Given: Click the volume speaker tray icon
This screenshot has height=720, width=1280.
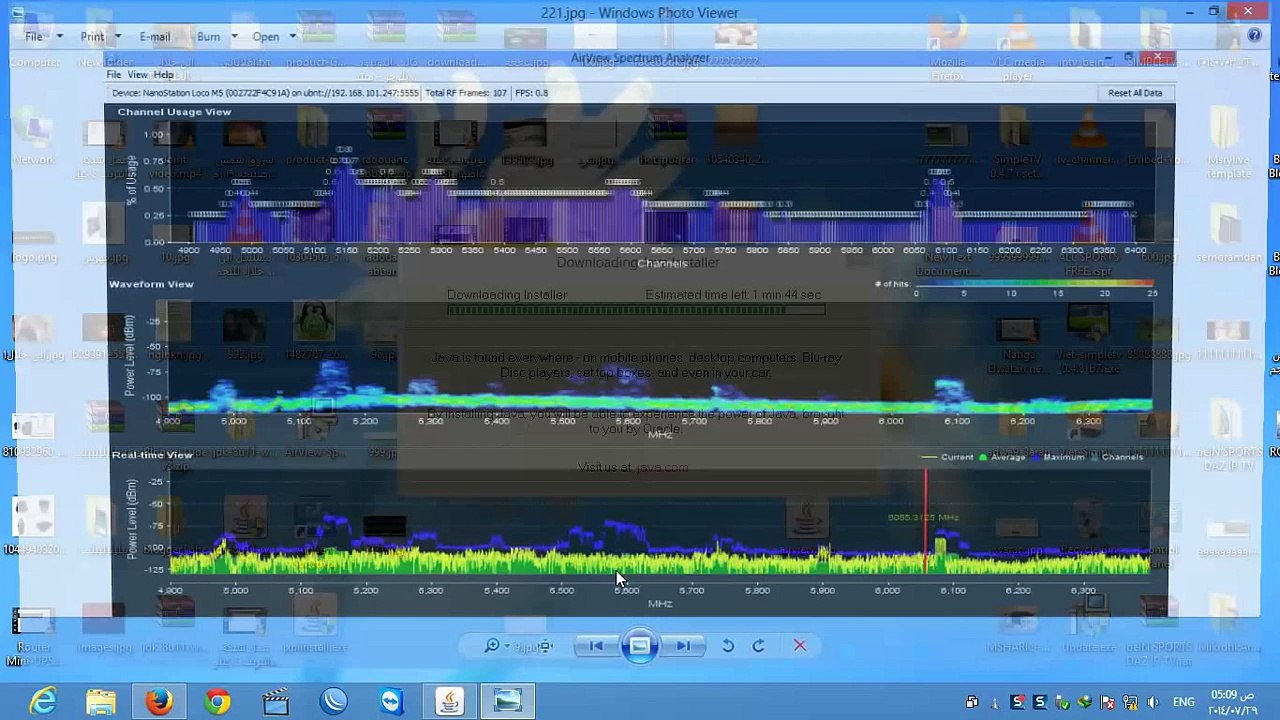Looking at the screenshot, I should pyautogui.click(x=1152, y=702).
